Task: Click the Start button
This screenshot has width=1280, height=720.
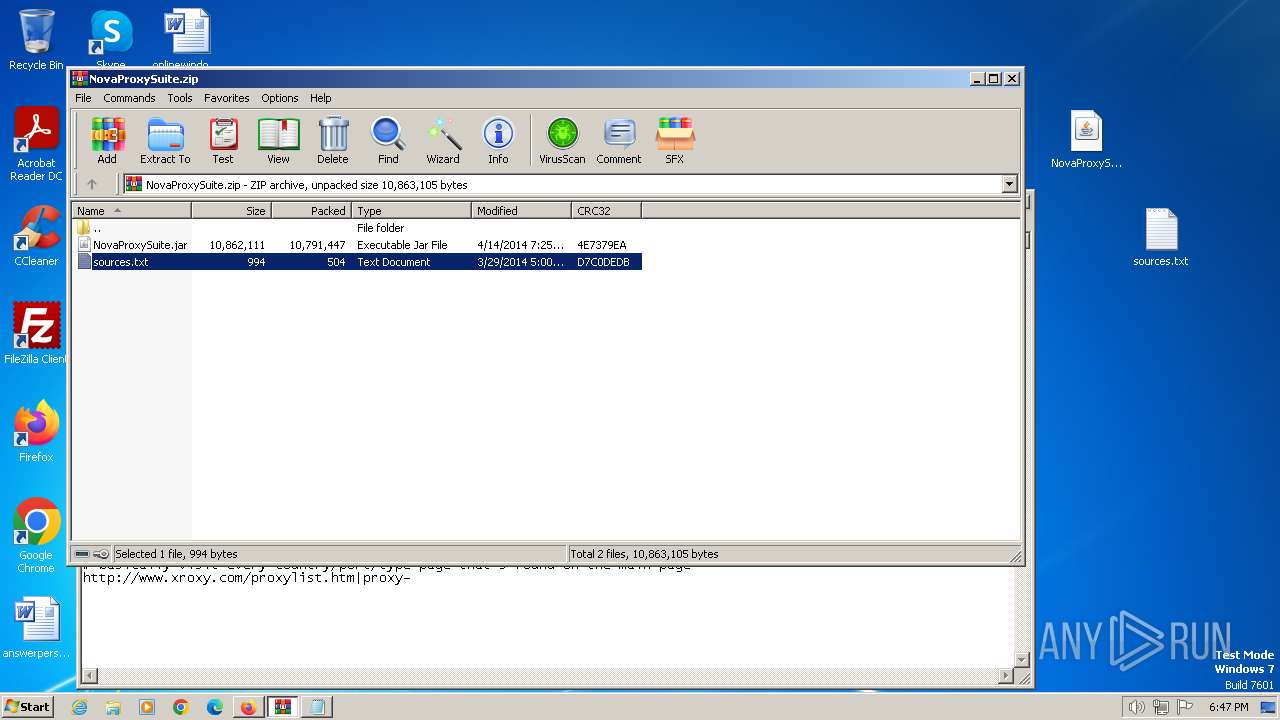Action: [x=27, y=706]
